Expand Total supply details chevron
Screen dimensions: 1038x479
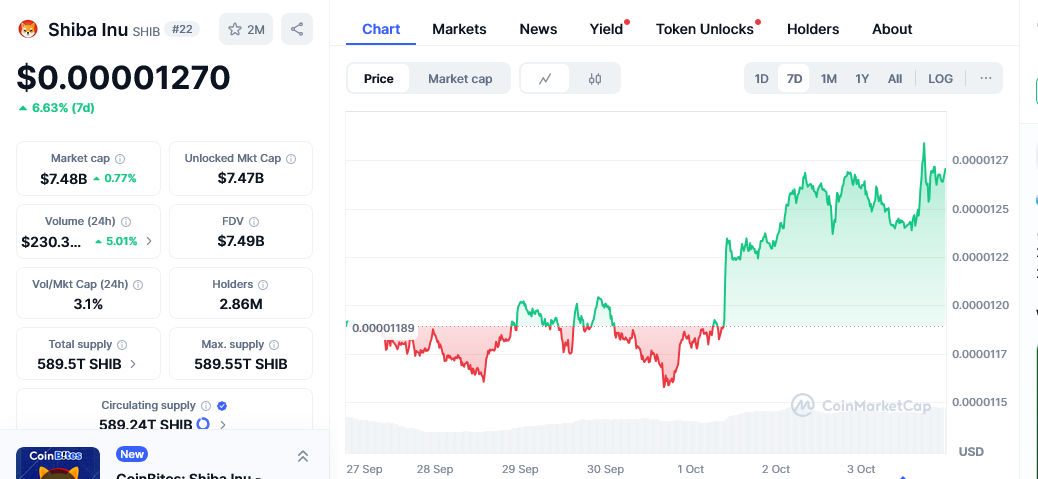click(133, 364)
